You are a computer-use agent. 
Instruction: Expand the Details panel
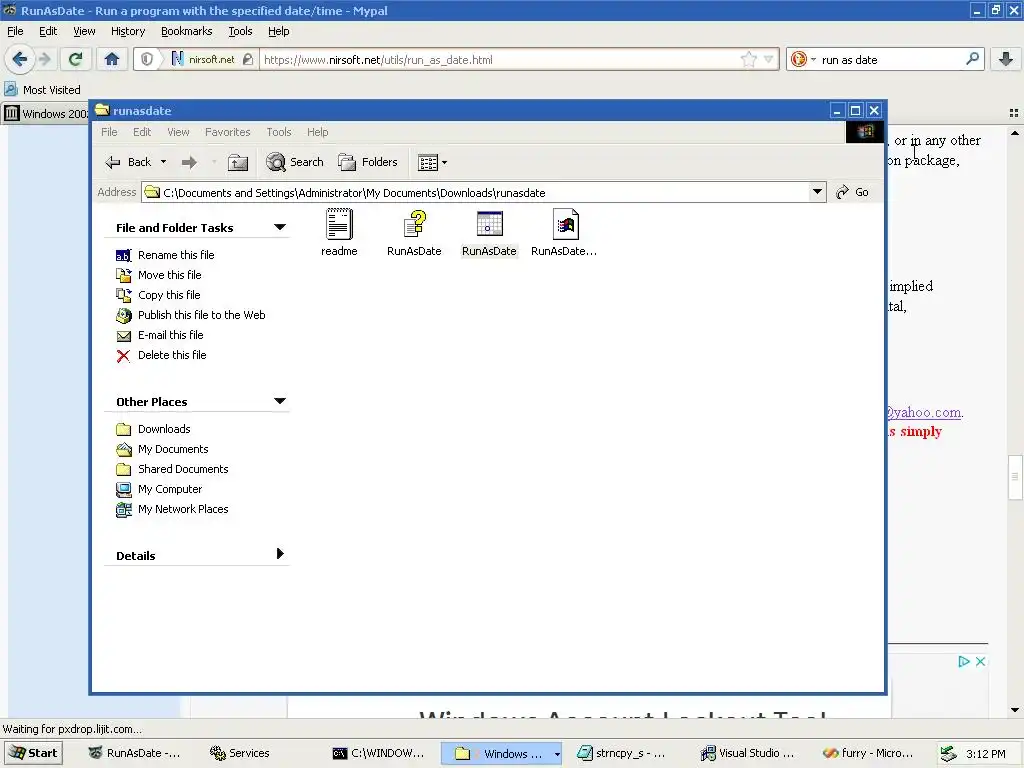click(280, 554)
